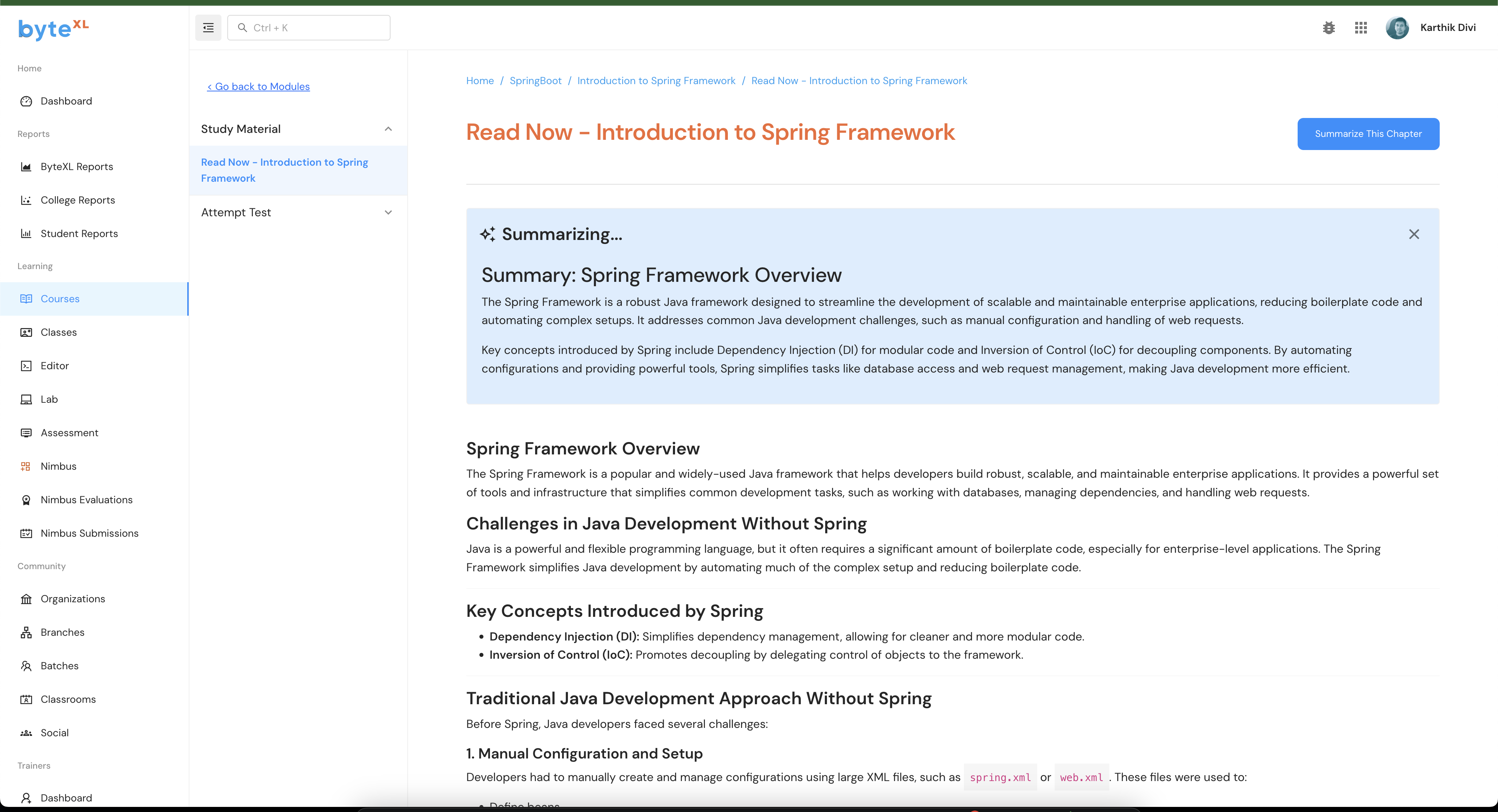Click Go back to Modules link

pos(258,87)
